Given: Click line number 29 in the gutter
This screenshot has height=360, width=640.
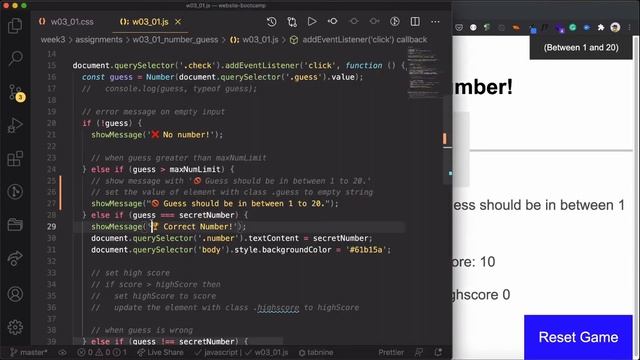Looking at the screenshot, I should coord(51,227).
